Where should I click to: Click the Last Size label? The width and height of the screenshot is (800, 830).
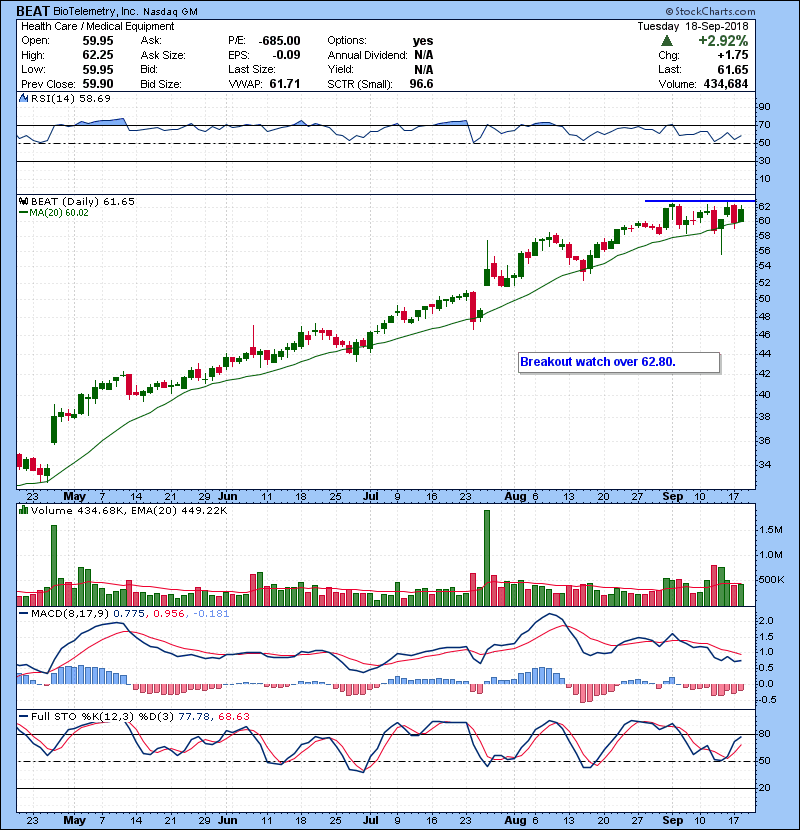point(251,69)
